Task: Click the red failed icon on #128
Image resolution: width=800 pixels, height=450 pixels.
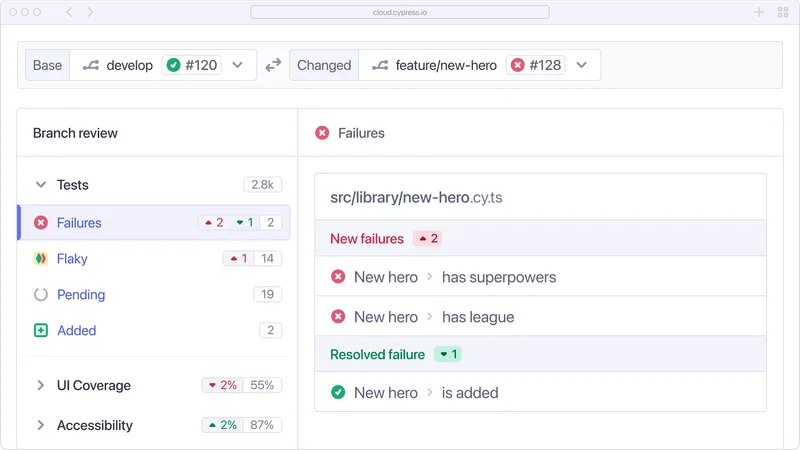Action: pyautogui.click(x=517, y=65)
